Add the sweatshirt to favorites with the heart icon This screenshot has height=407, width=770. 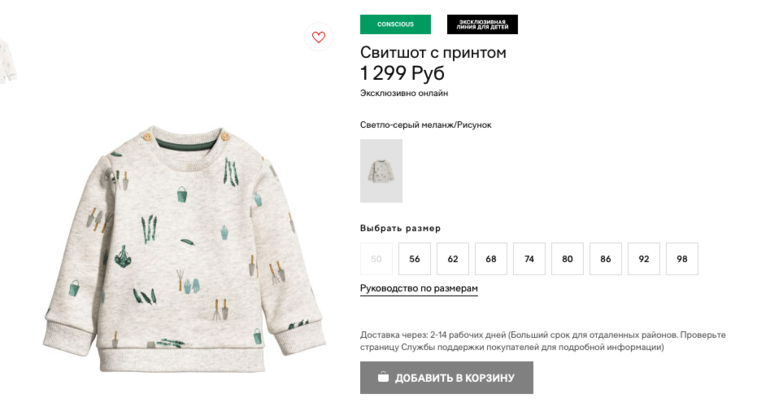point(318,37)
